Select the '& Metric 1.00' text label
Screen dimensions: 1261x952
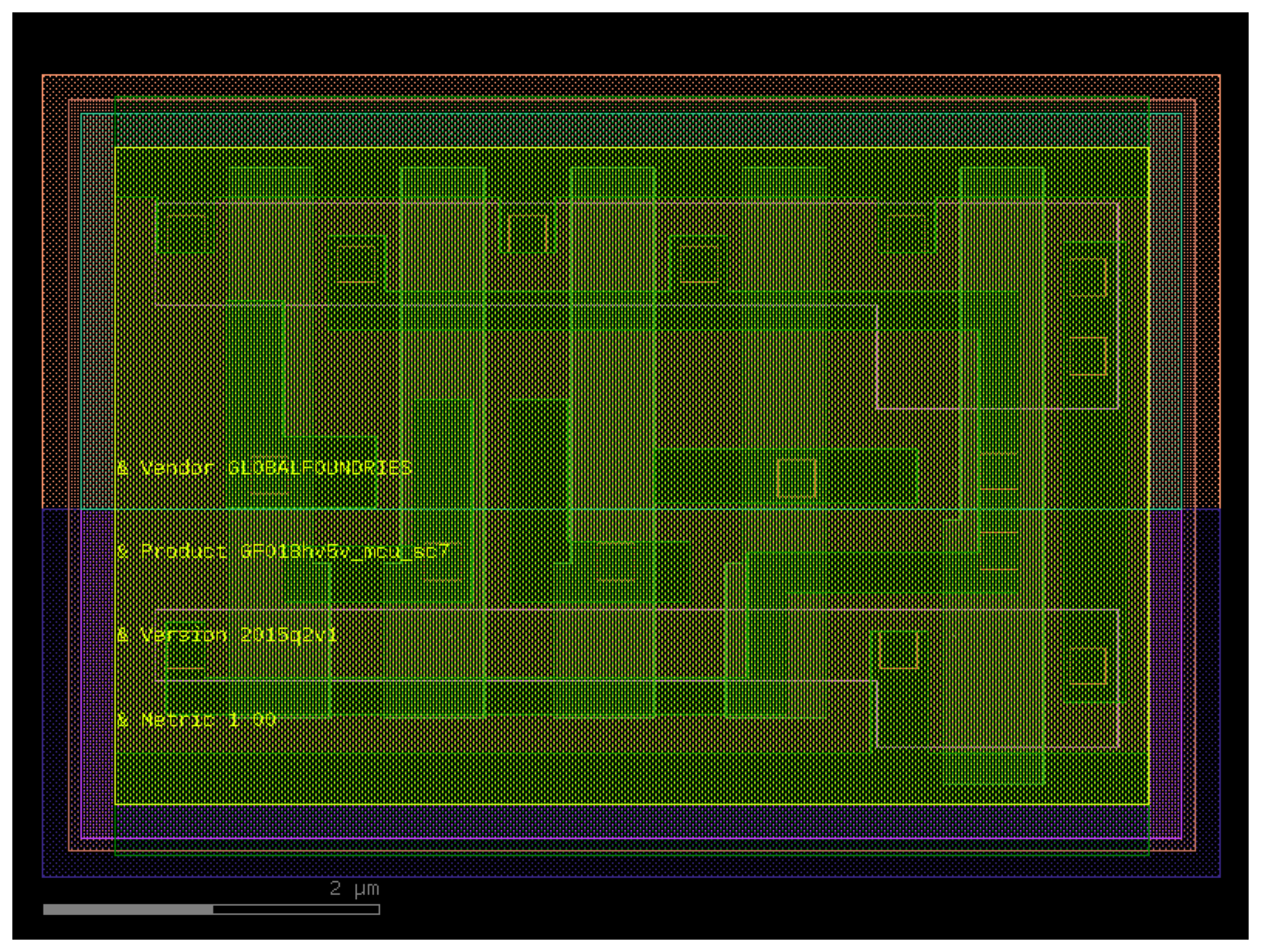pyautogui.click(x=196, y=720)
